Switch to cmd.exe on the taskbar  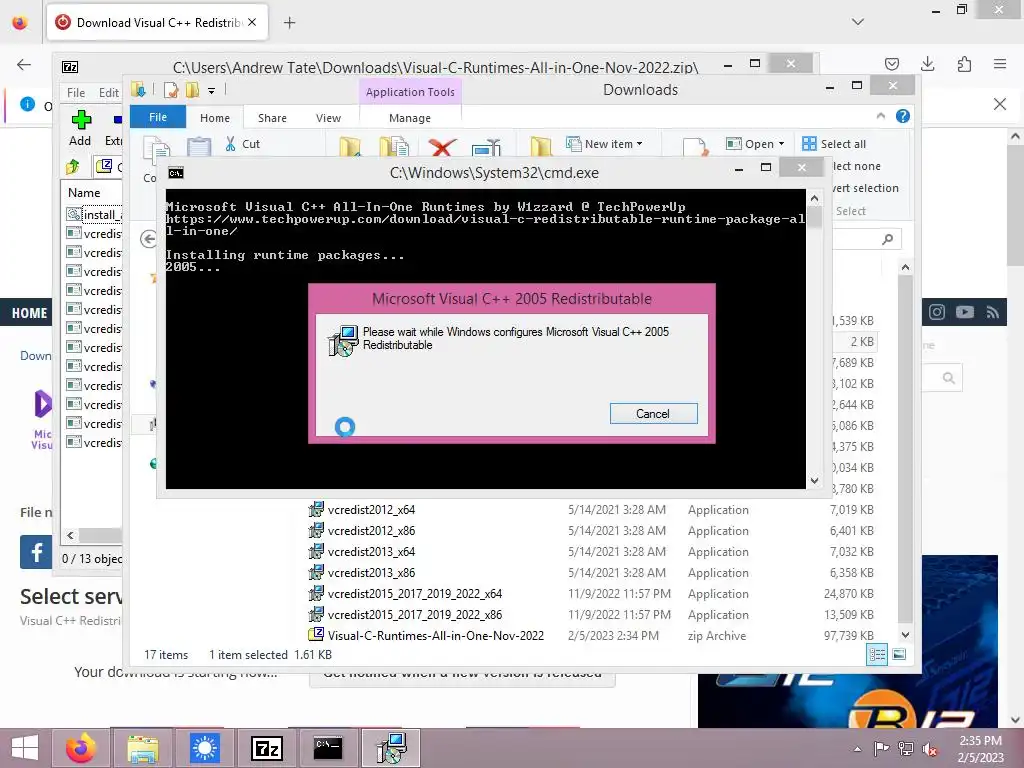(x=328, y=748)
